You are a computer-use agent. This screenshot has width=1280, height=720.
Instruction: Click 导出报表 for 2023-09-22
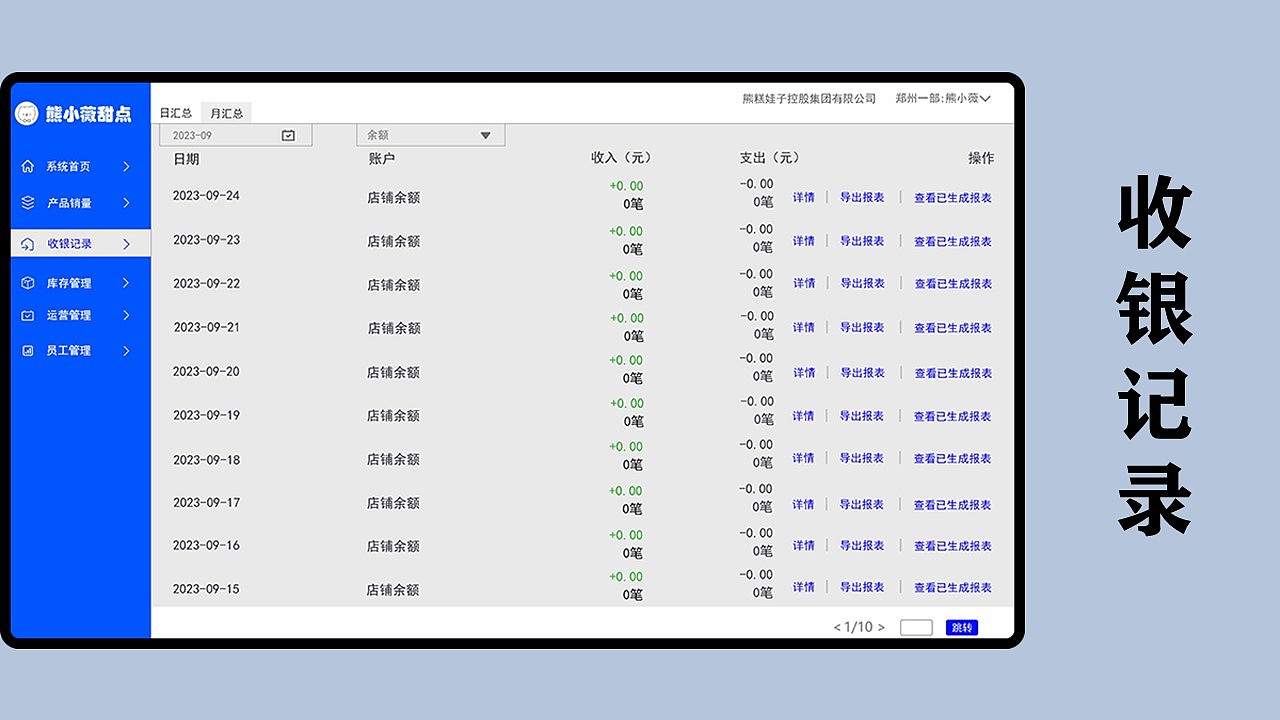coord(862,284)
